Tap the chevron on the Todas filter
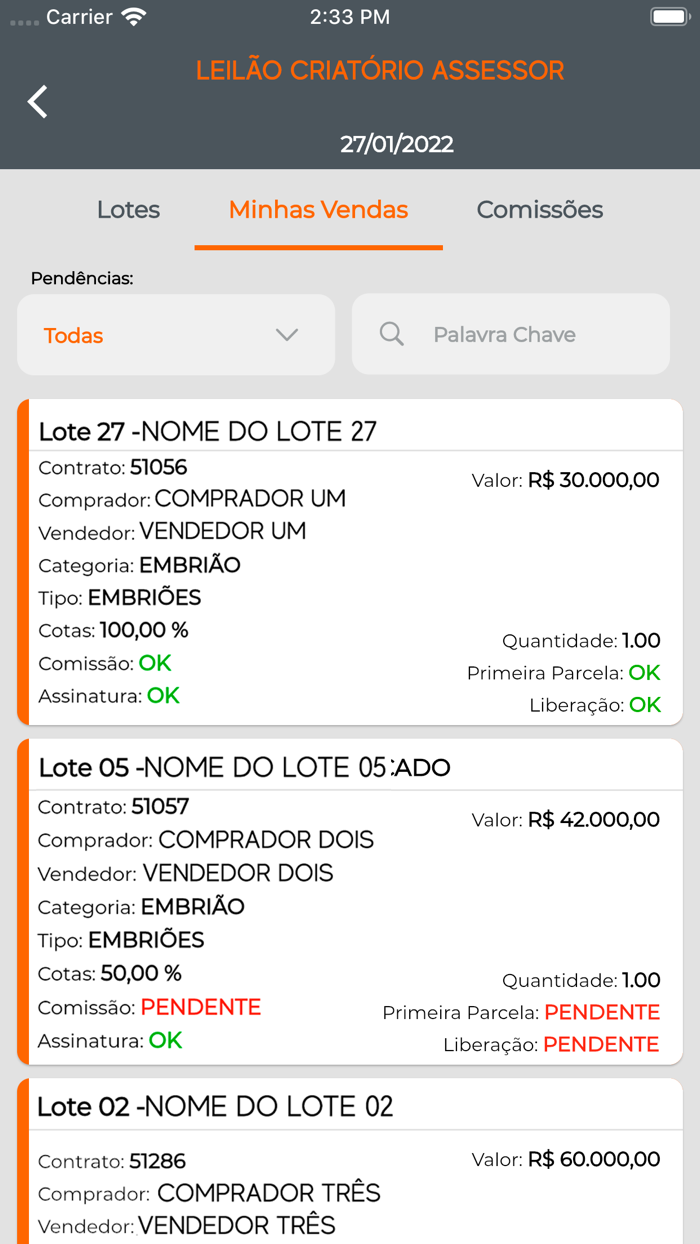Image resolution: width=700 pixels, height=1244 pixels. (x=288, y=334)
